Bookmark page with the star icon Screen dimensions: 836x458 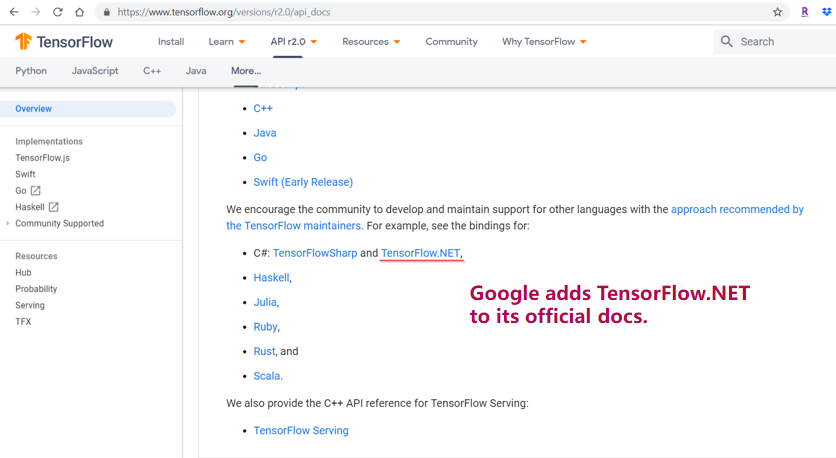(777, 12)
